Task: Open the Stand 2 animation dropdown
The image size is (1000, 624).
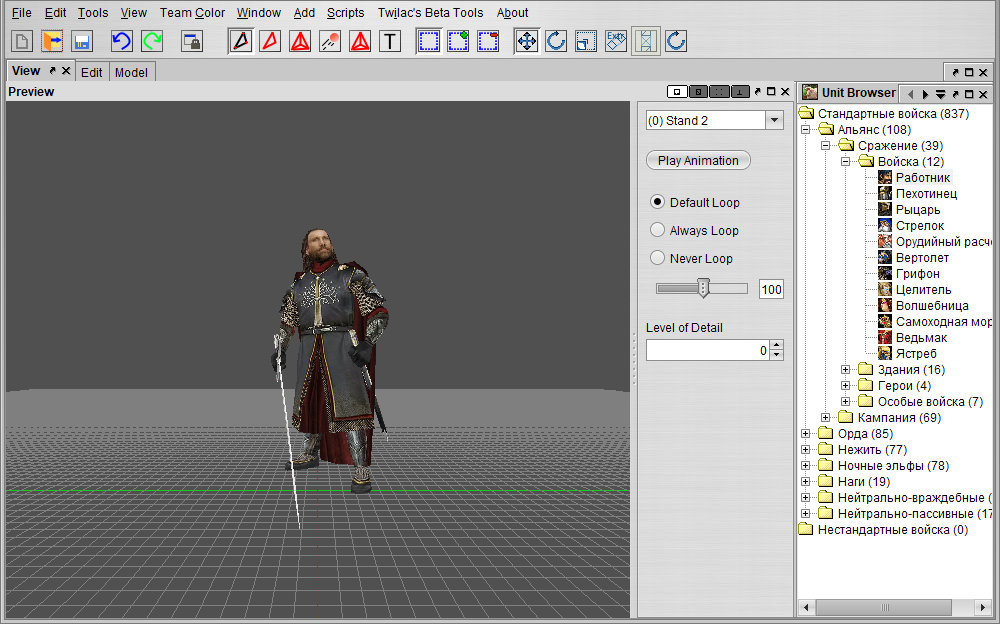Action: click(x=774, y=121)
